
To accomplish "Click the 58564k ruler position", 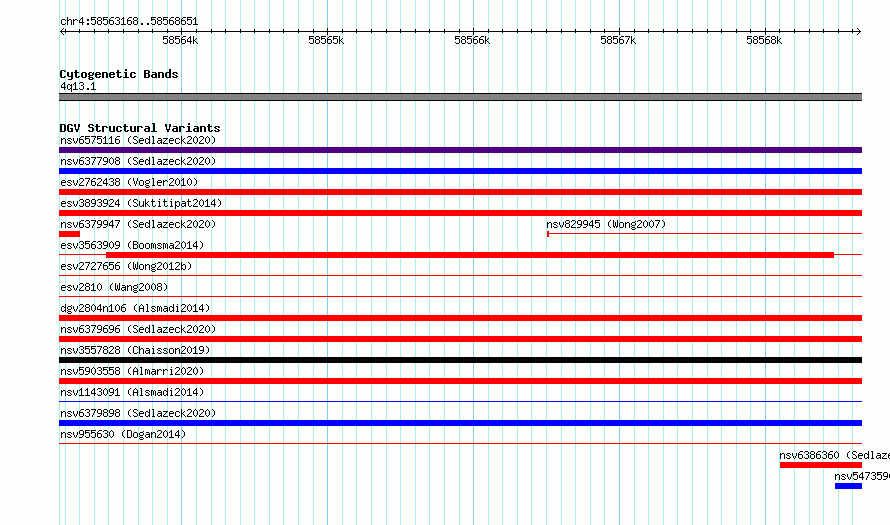I will click(x=180, y=40).
